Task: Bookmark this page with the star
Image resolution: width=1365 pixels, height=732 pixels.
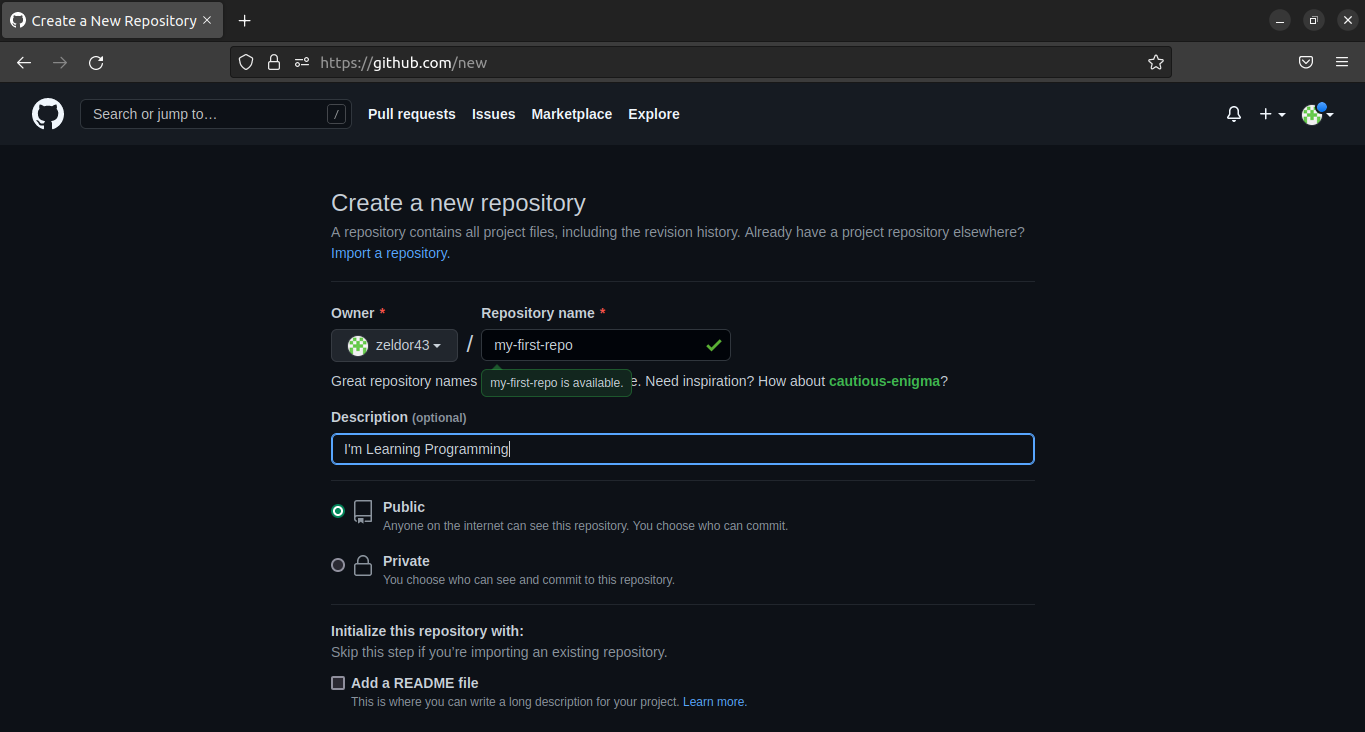Action: (x=1156, y=62)
